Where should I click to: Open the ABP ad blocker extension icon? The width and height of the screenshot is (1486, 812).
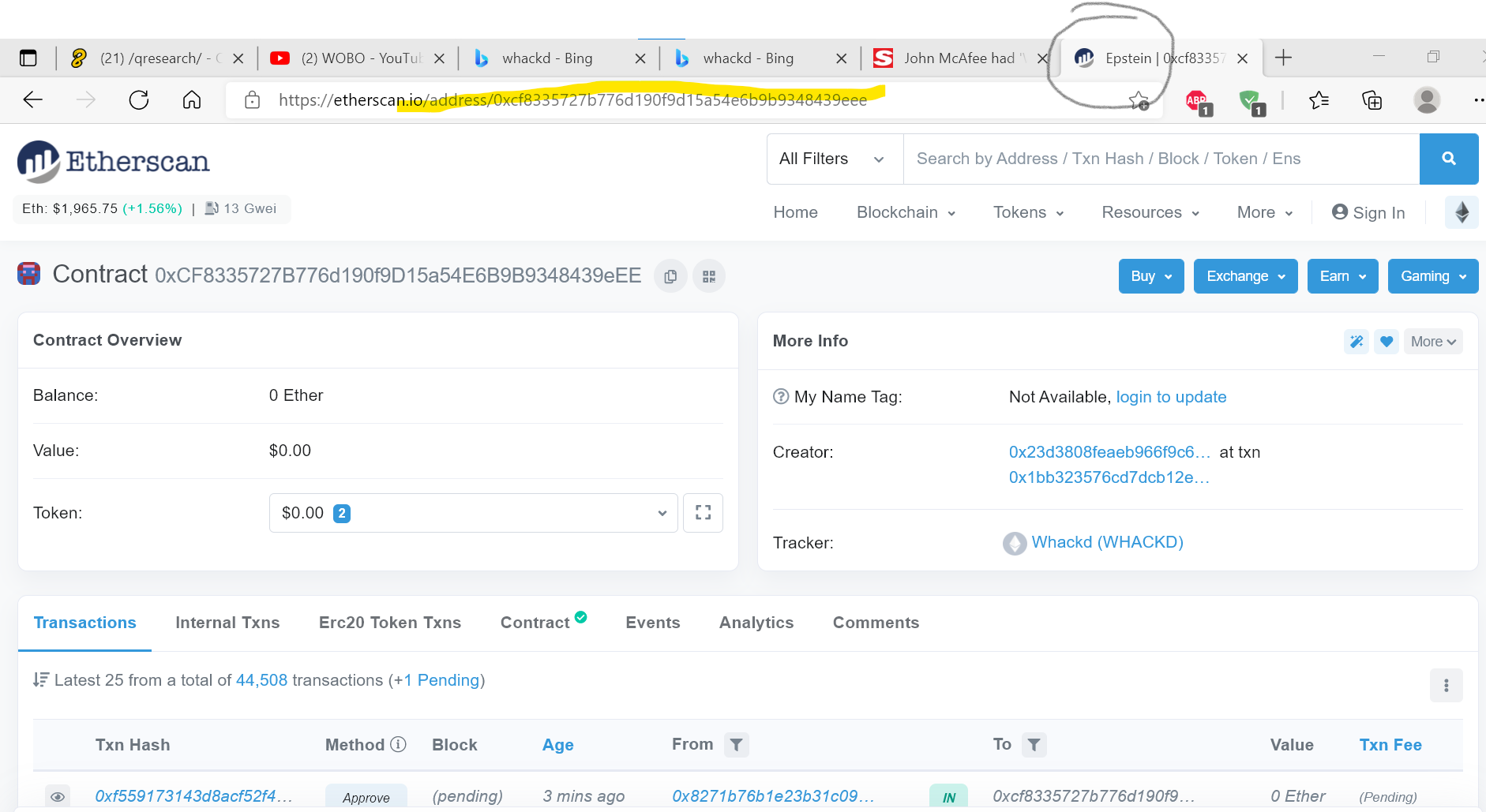(1198, 101)
